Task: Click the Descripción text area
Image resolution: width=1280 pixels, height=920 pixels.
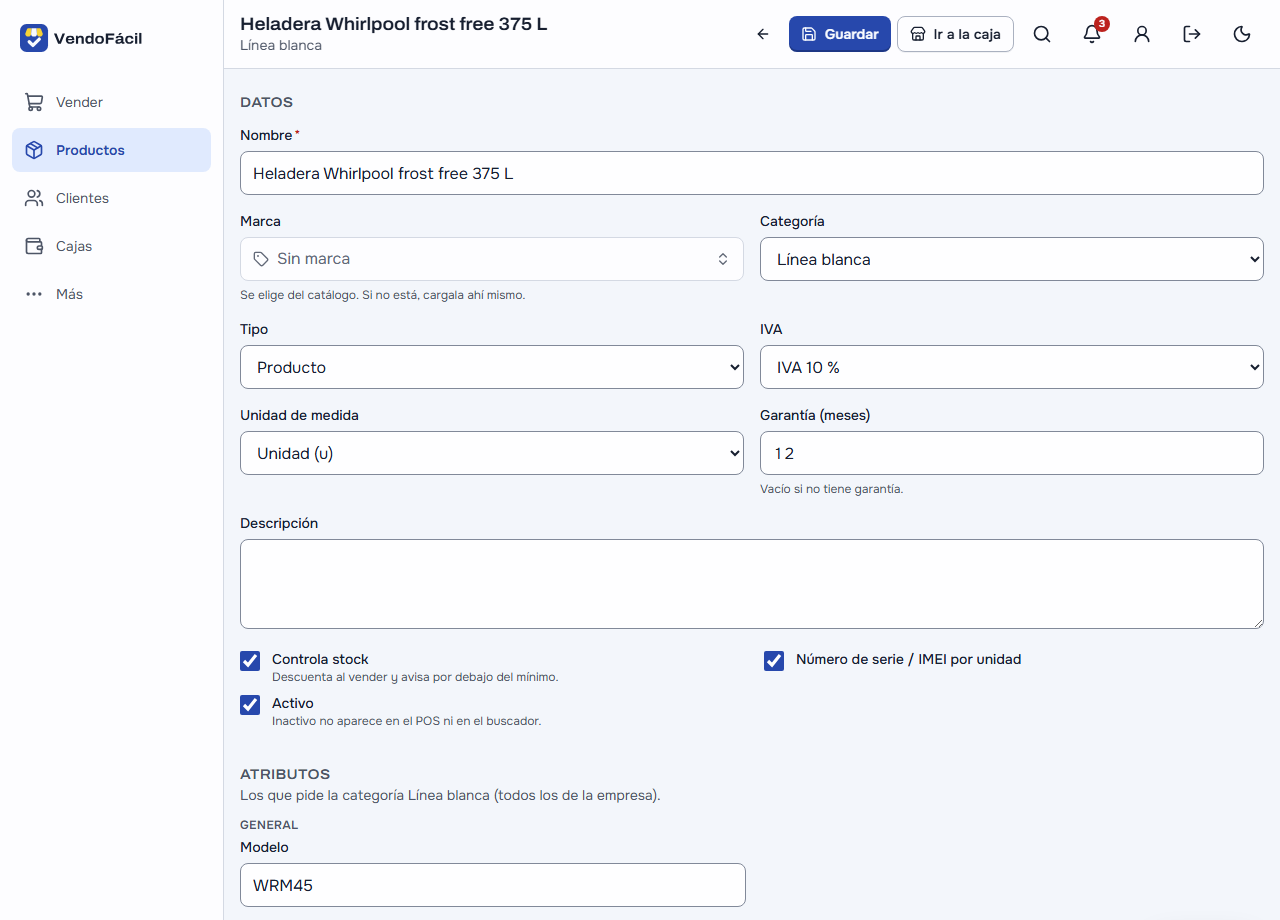Action: point(752,584)
